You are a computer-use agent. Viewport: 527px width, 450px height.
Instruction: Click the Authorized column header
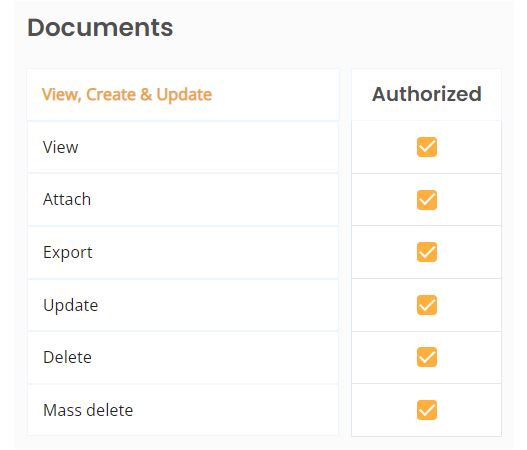427,94
